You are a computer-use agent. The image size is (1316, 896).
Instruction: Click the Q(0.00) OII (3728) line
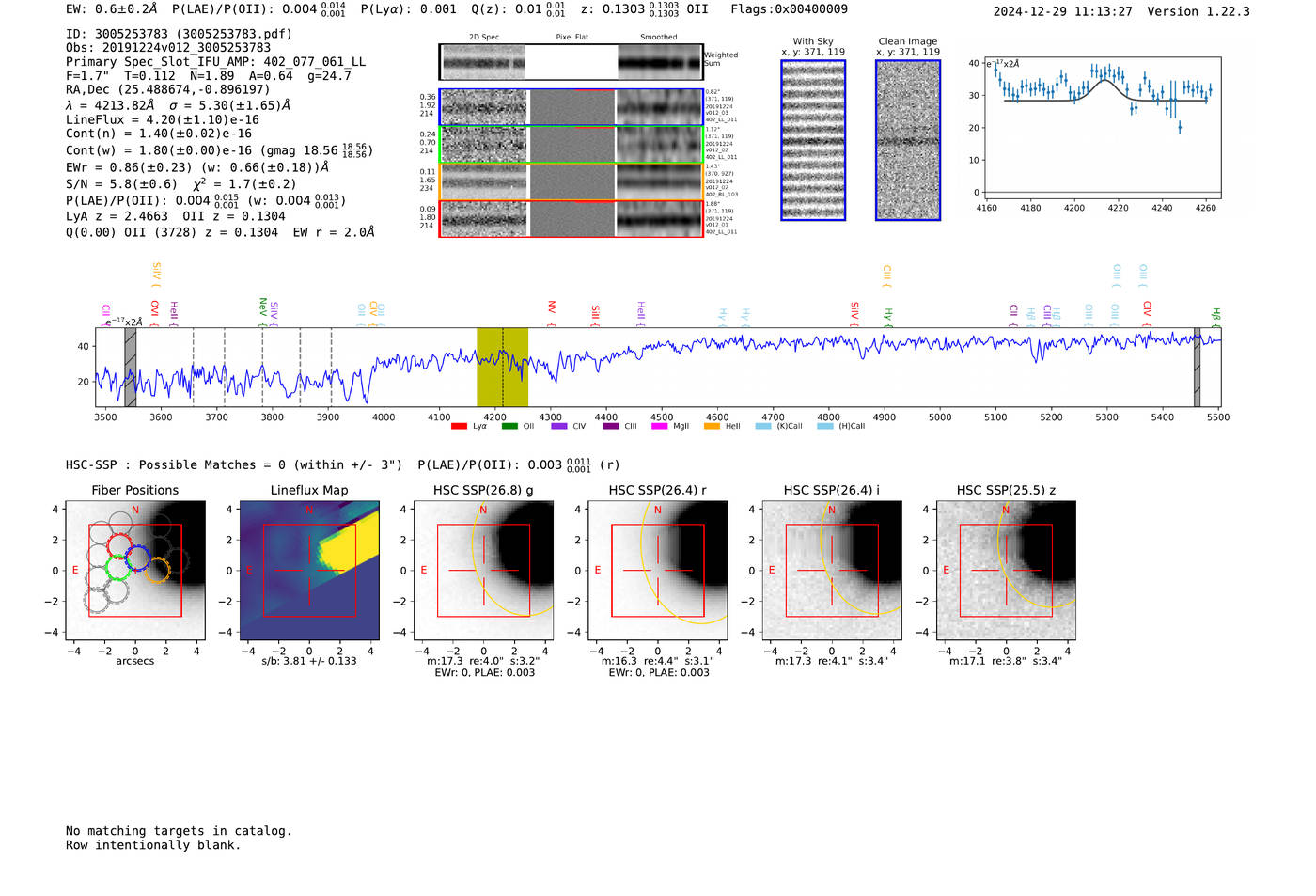[220, 232]
